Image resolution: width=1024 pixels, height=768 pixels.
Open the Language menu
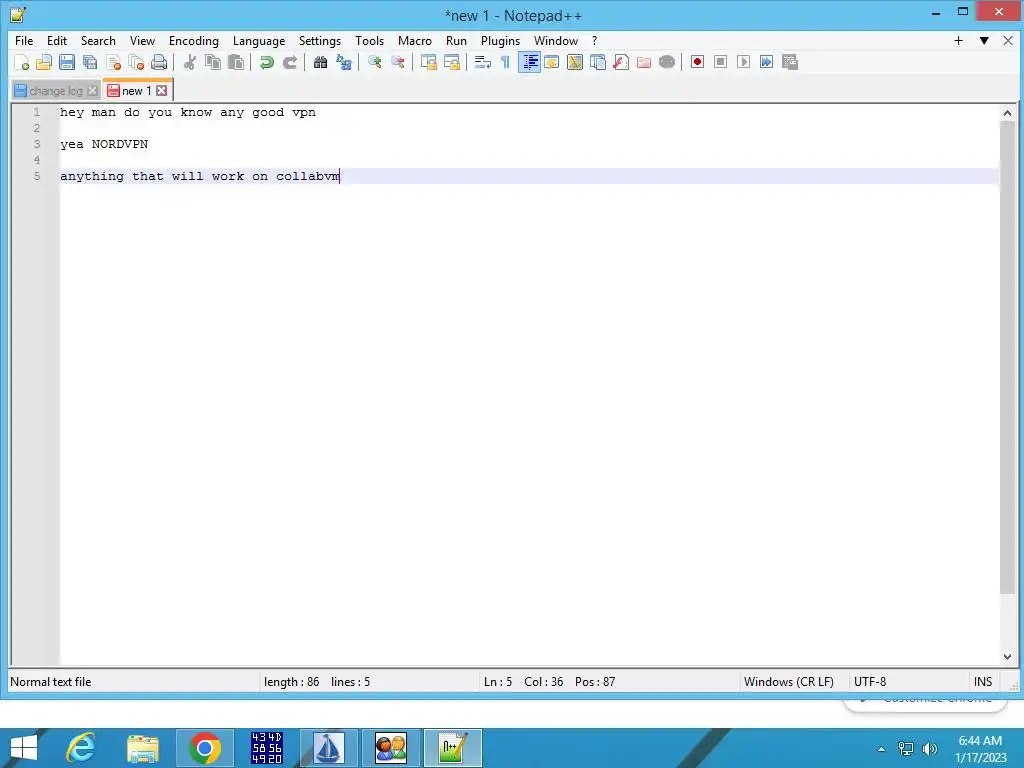click(259, 40)
